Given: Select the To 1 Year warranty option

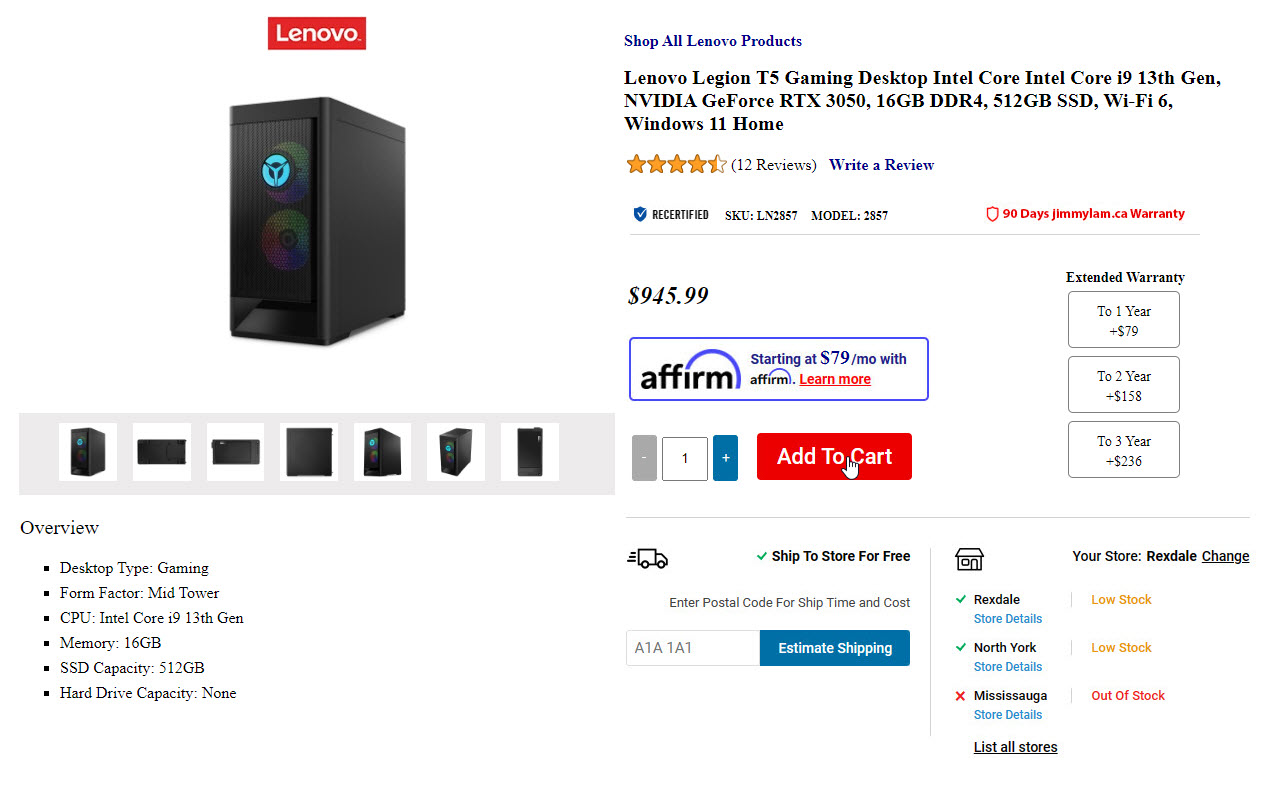Looking at the screenshot, I should [1123, 320].
